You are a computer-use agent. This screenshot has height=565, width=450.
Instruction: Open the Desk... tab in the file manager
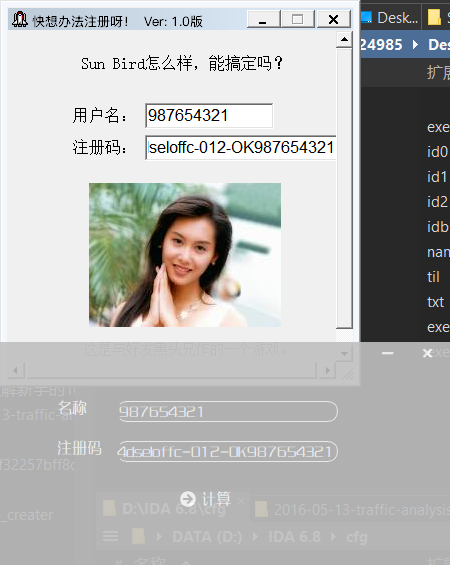(x=390, y=17)
